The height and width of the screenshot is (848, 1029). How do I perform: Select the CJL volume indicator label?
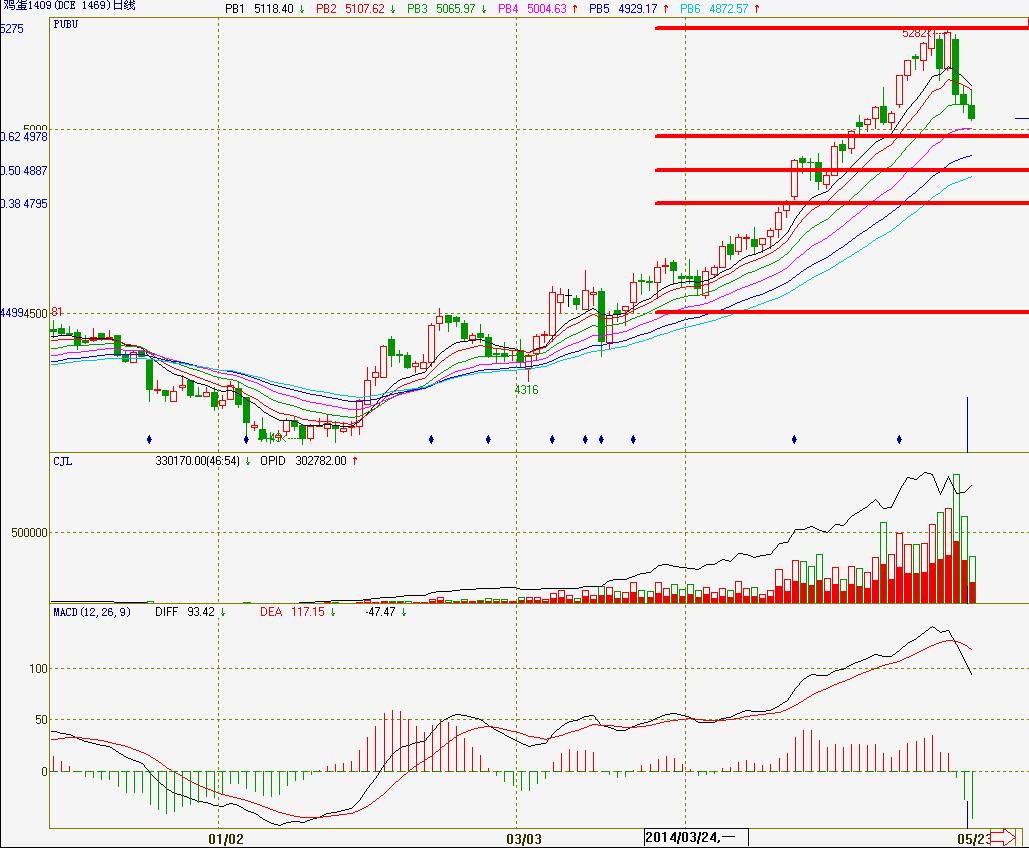(62, 461)
